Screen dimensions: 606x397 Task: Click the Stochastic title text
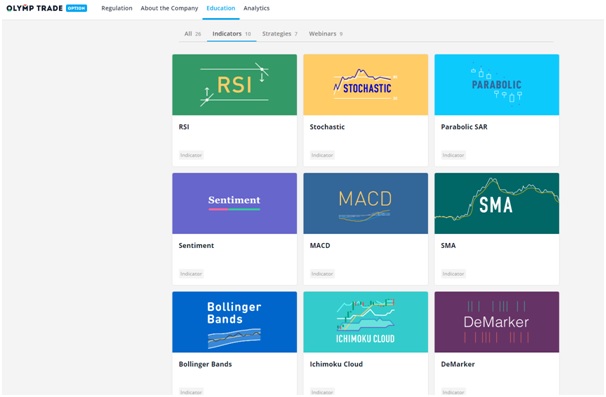pyautogui.click(x=327, y=127)
